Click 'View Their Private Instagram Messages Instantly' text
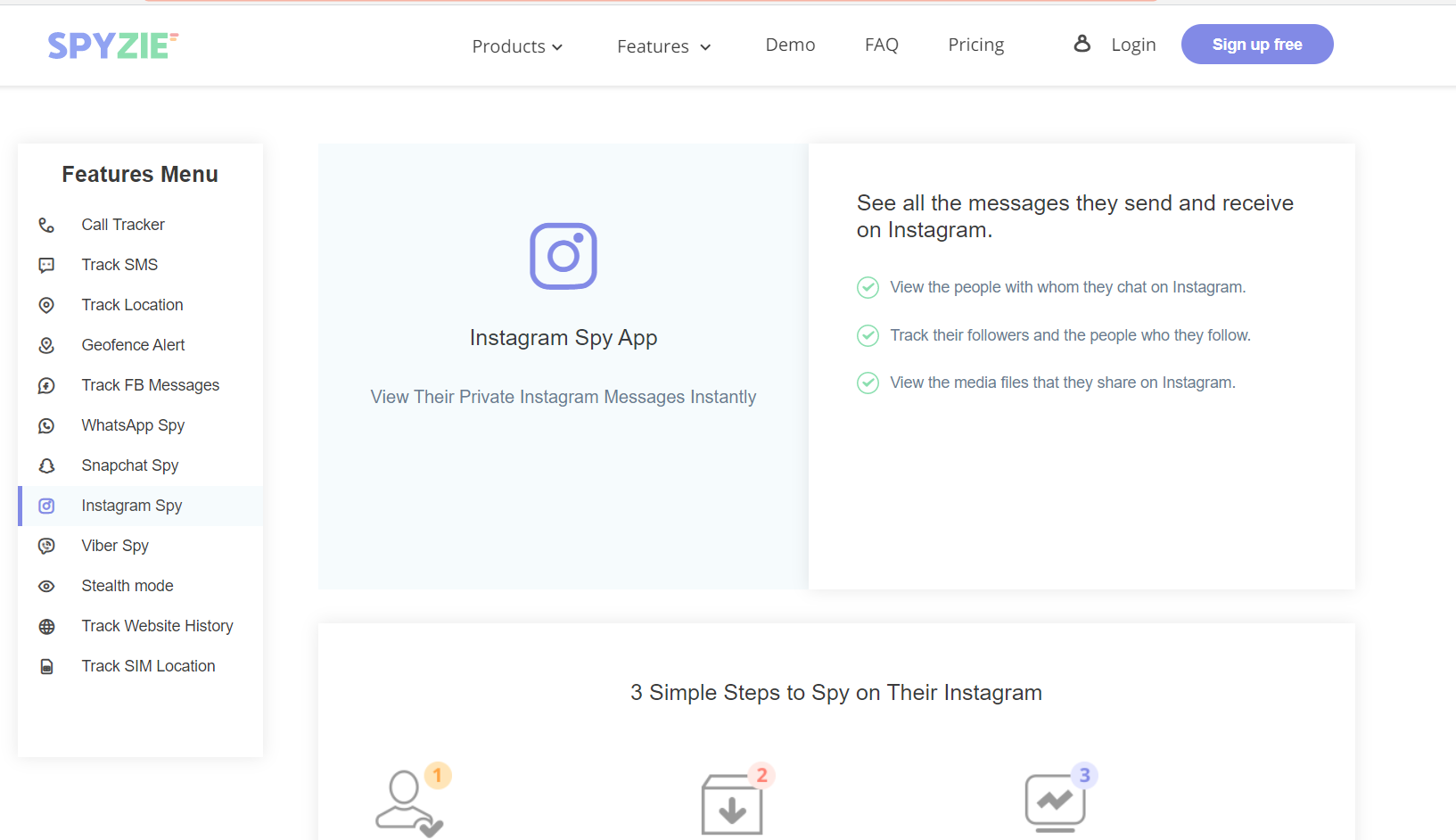This screenshot has height=840, width=1456. (x=563, y=397)
